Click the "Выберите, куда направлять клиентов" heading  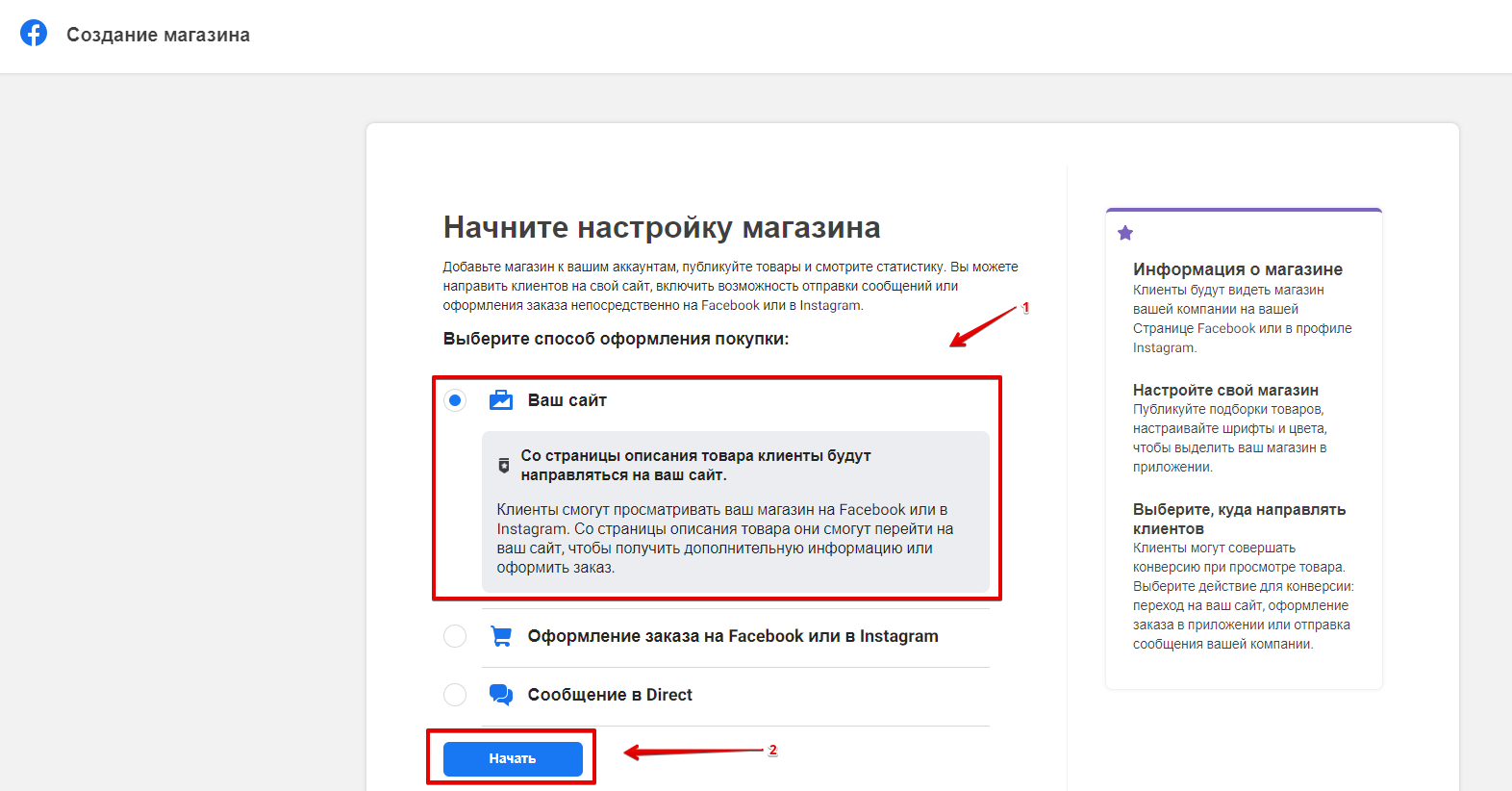[1239, 519]
